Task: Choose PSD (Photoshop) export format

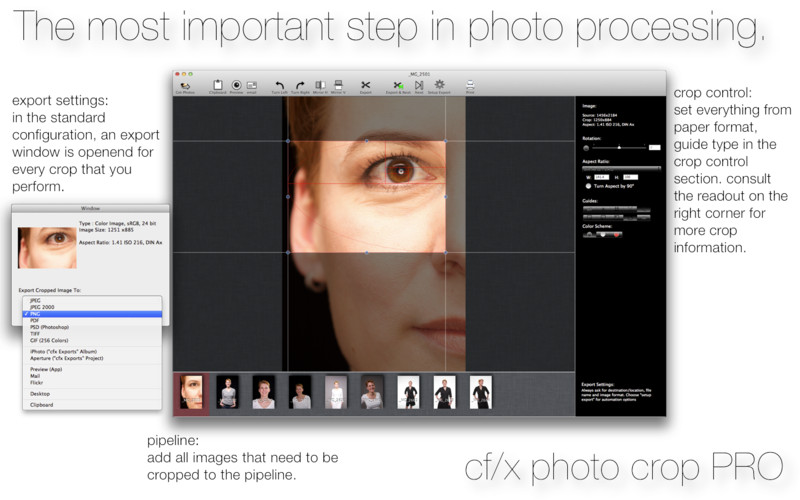Action: (92, 327)
